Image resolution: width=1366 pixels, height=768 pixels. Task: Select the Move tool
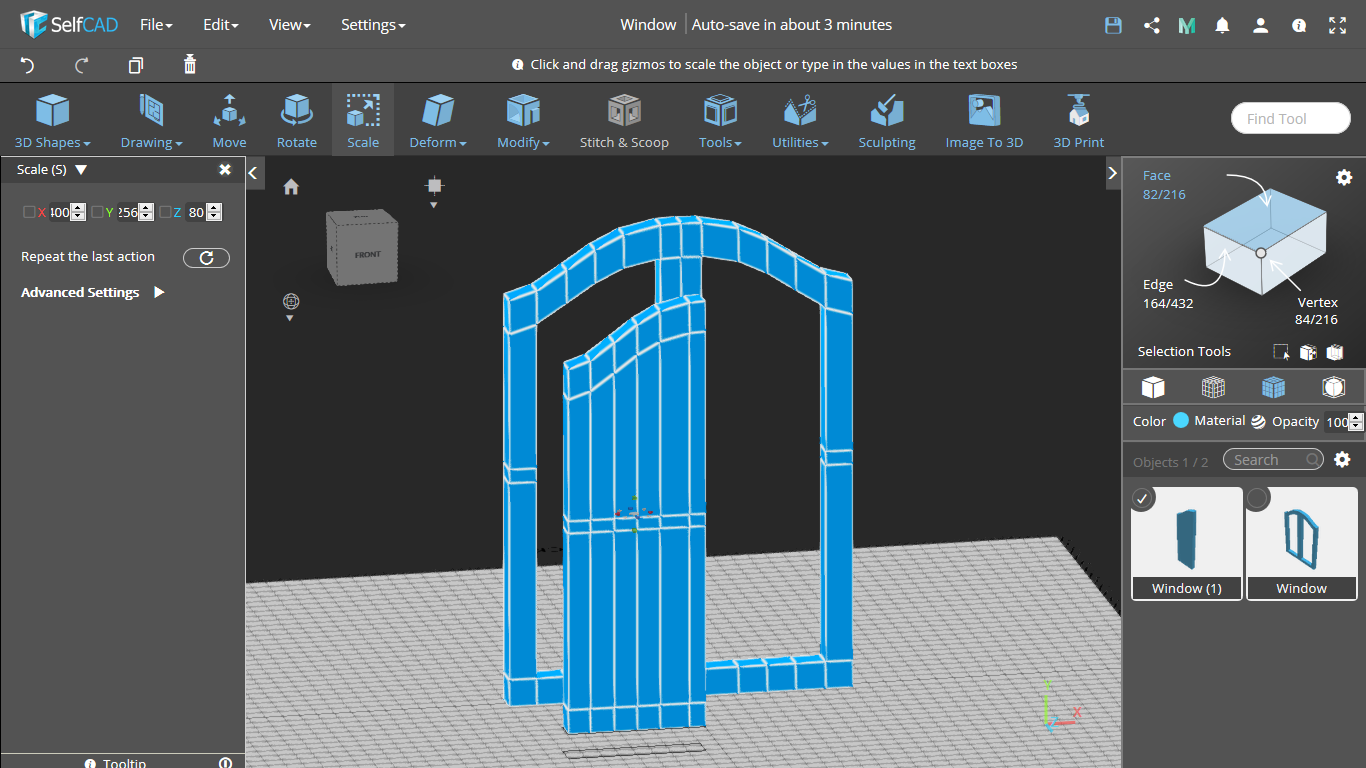[229, 121]
